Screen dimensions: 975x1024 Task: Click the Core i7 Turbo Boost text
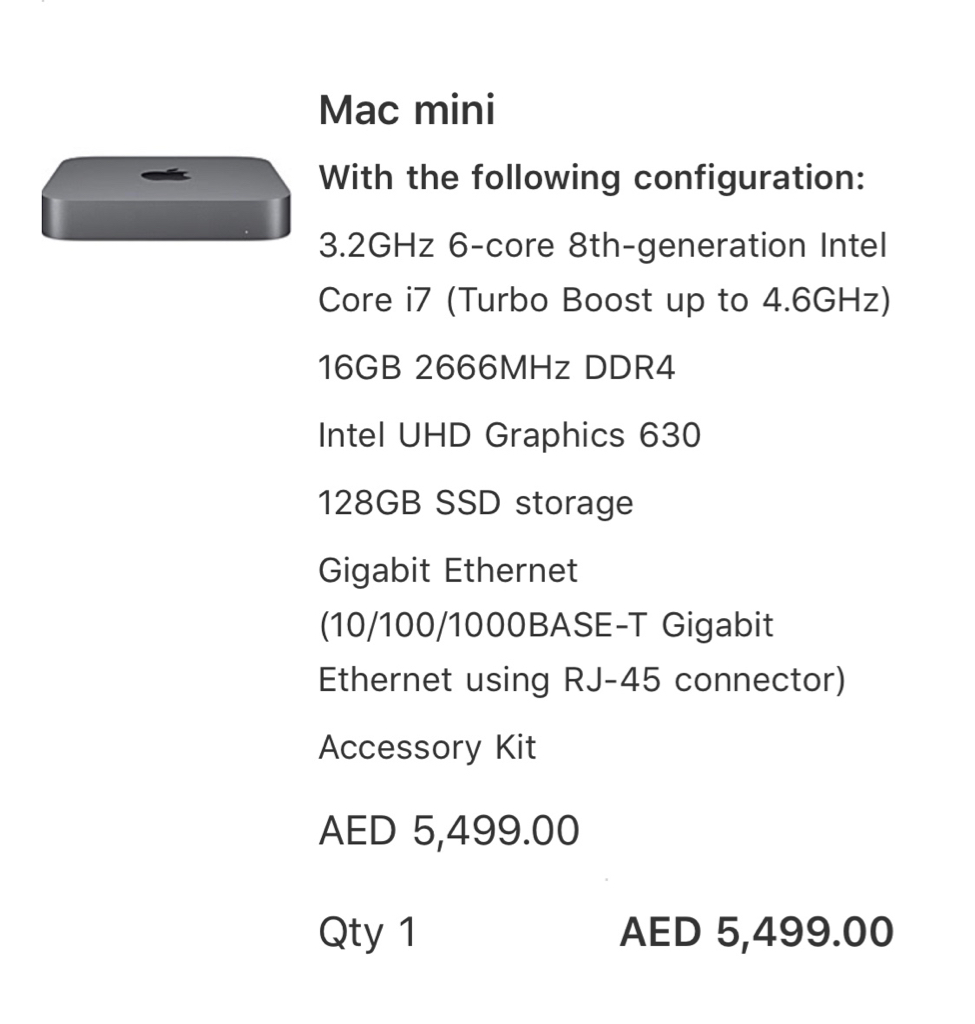pos(604,300)
